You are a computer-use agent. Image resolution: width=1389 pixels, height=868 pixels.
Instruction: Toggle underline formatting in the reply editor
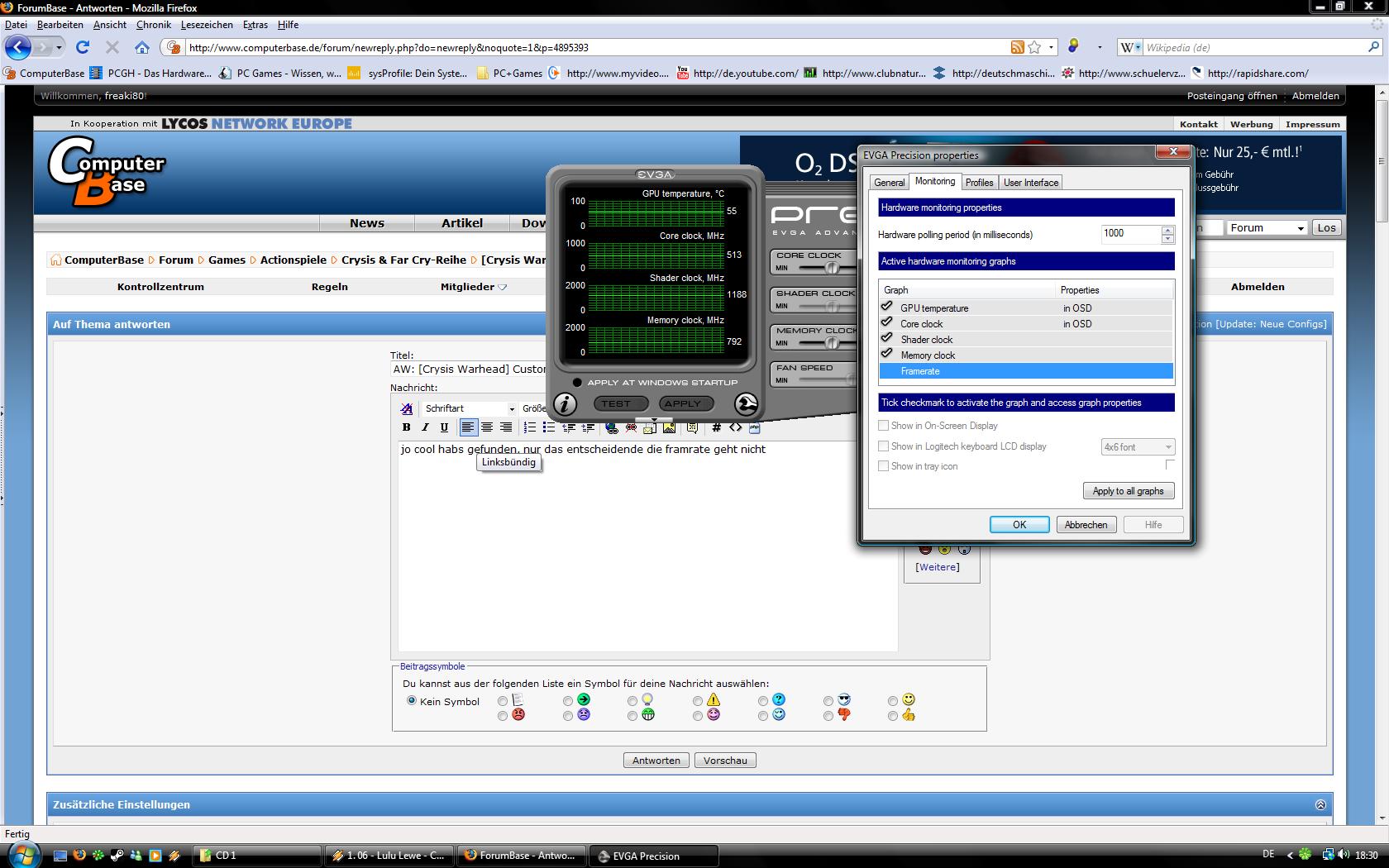click(x=444, y=427)
